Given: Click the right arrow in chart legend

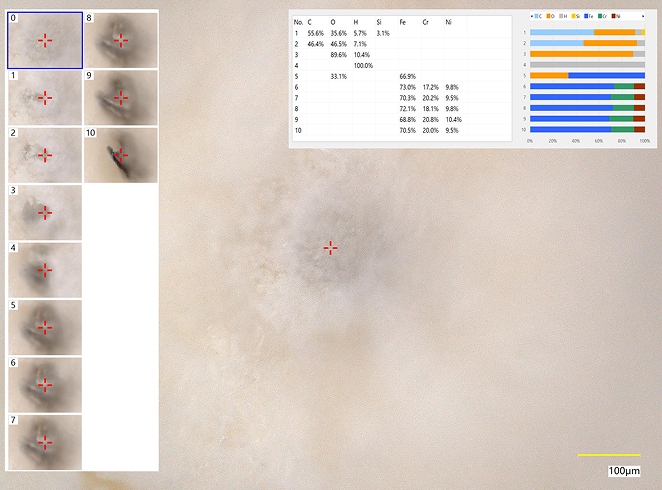Looking at the screenshot, I should (642, 18).
